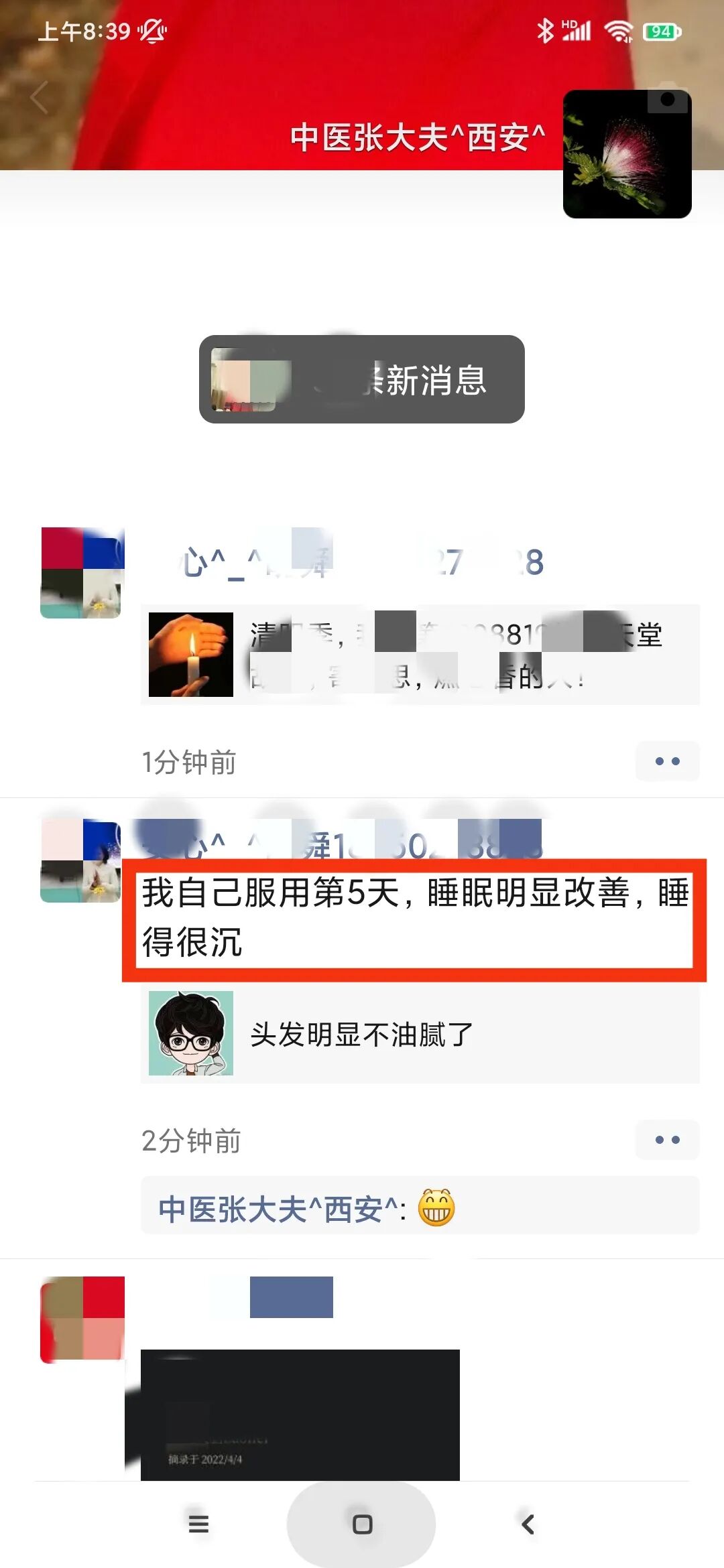
Task: Tap the second post's author avatar
Action: coord(81,861)
